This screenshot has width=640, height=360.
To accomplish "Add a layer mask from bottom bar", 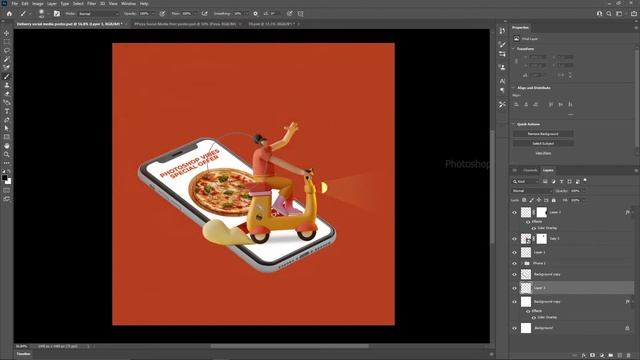I will click(593, 356).
